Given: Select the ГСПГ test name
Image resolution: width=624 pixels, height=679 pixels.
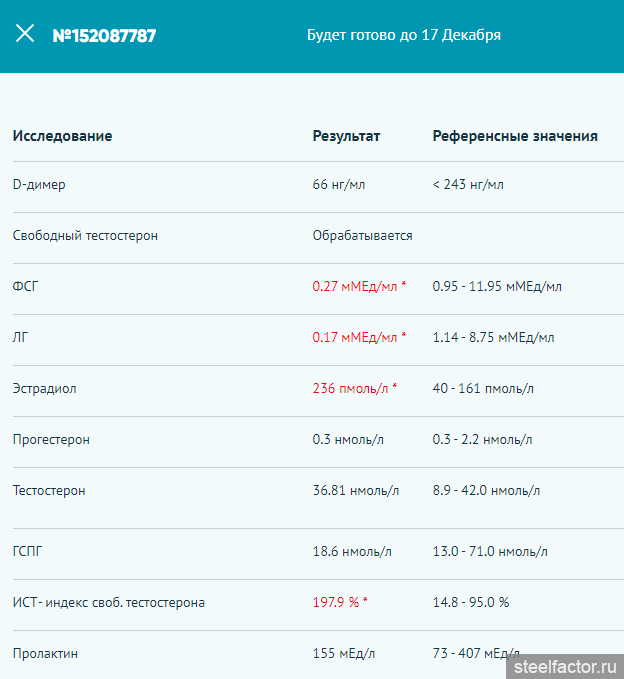Looking at the screenshot, I should coord(28,551).
